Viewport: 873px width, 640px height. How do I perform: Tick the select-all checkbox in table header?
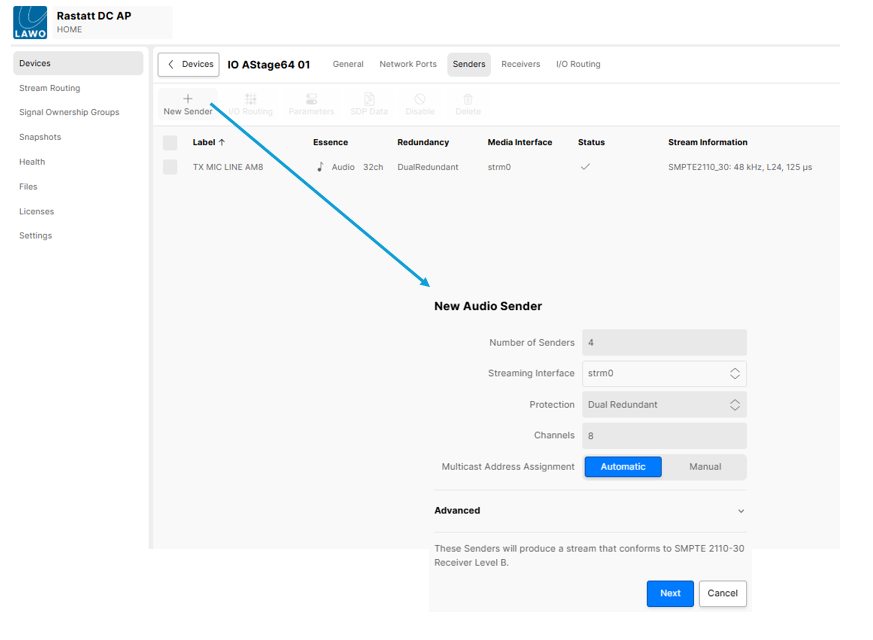[170, 143]
